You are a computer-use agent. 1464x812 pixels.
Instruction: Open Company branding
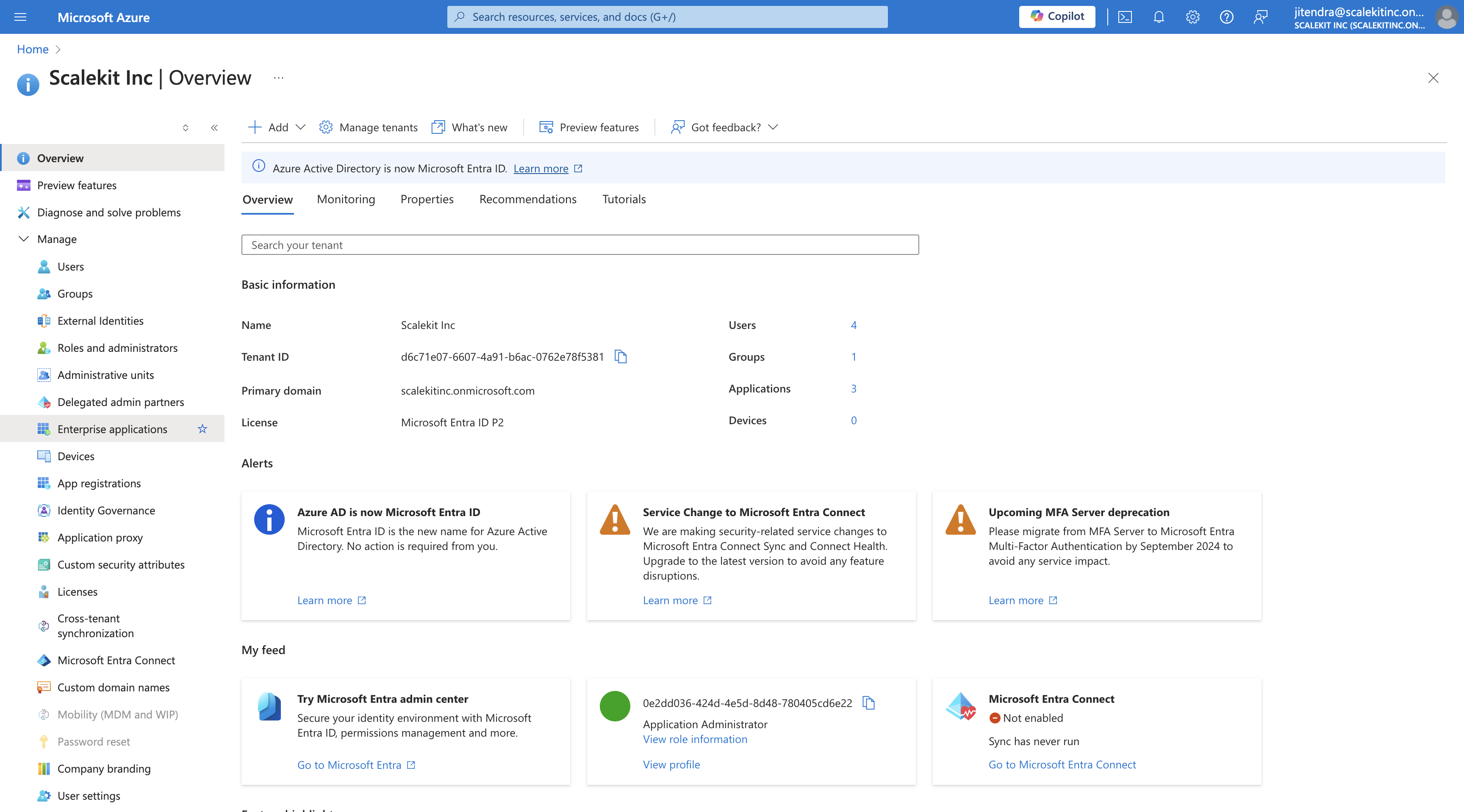pos(104,769)
